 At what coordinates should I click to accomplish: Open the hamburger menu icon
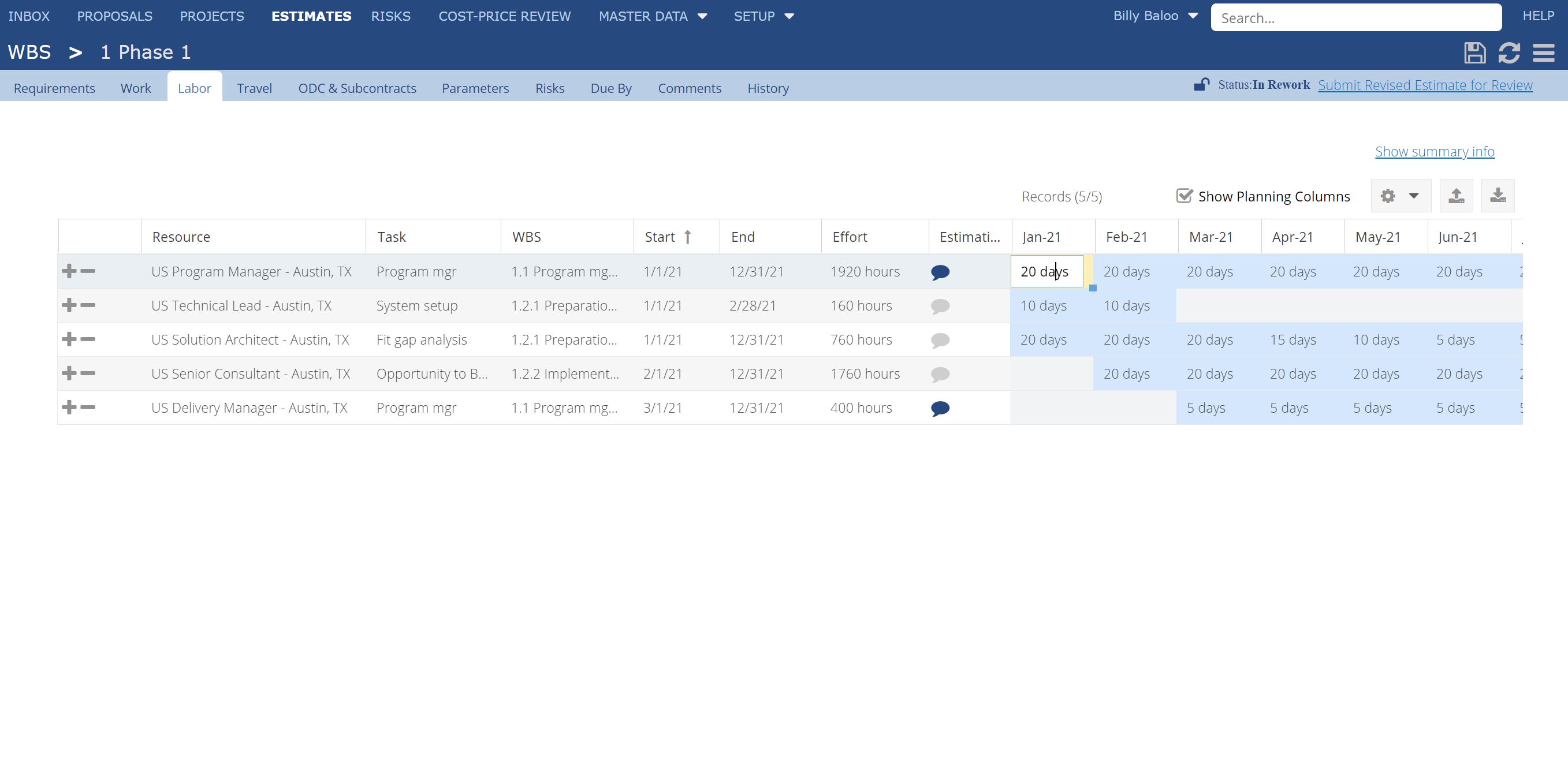(1544, 53)
